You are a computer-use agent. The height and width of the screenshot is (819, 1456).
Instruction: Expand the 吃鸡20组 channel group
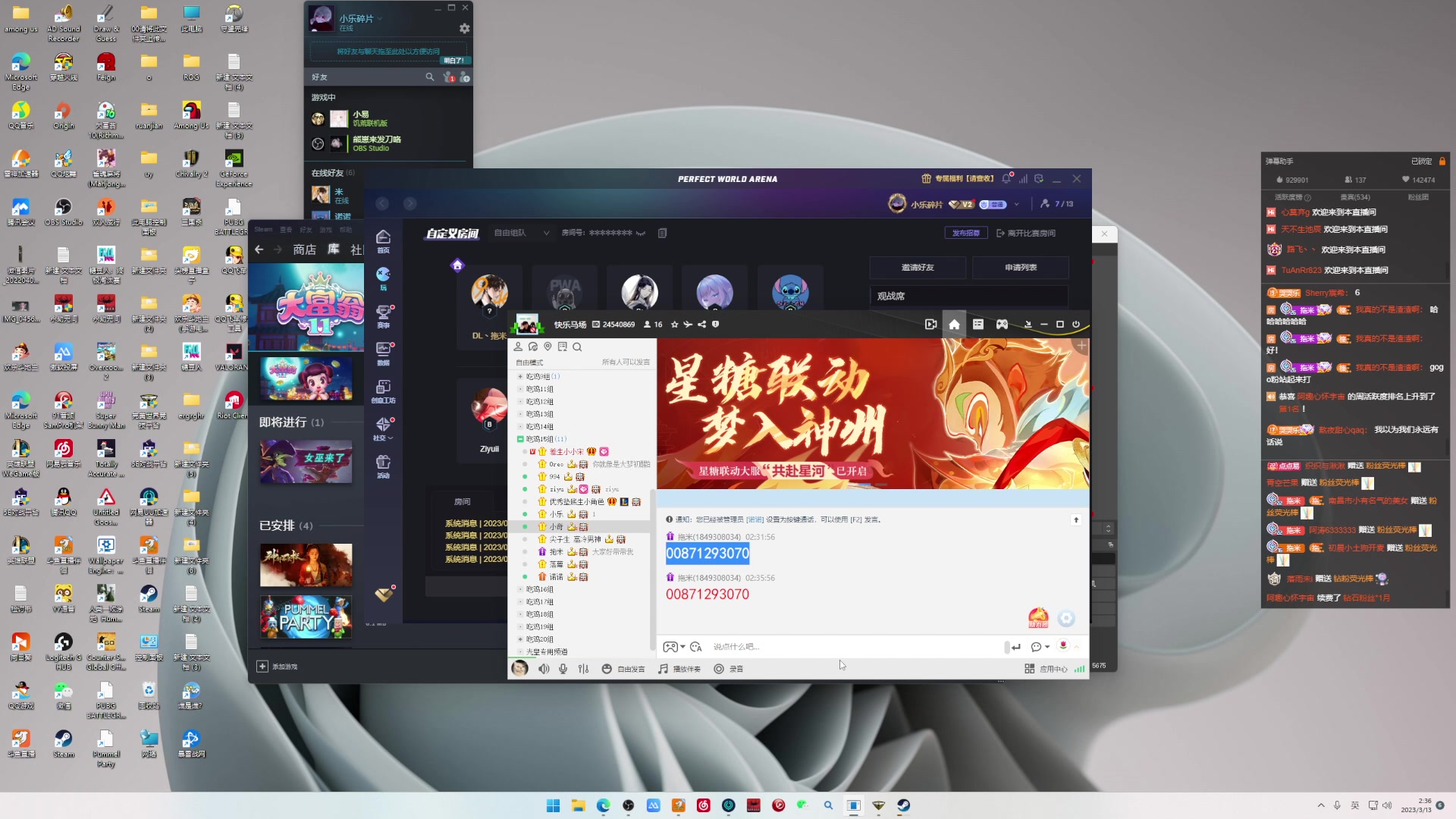(520, 639)
